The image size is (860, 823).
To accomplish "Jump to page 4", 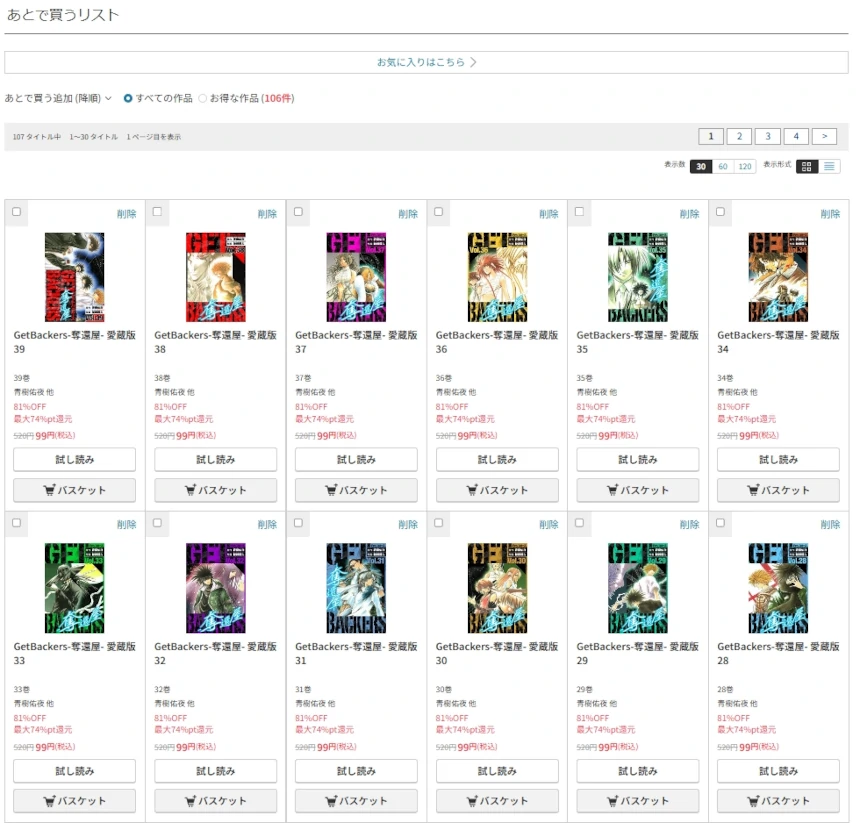I will point(796,137).
